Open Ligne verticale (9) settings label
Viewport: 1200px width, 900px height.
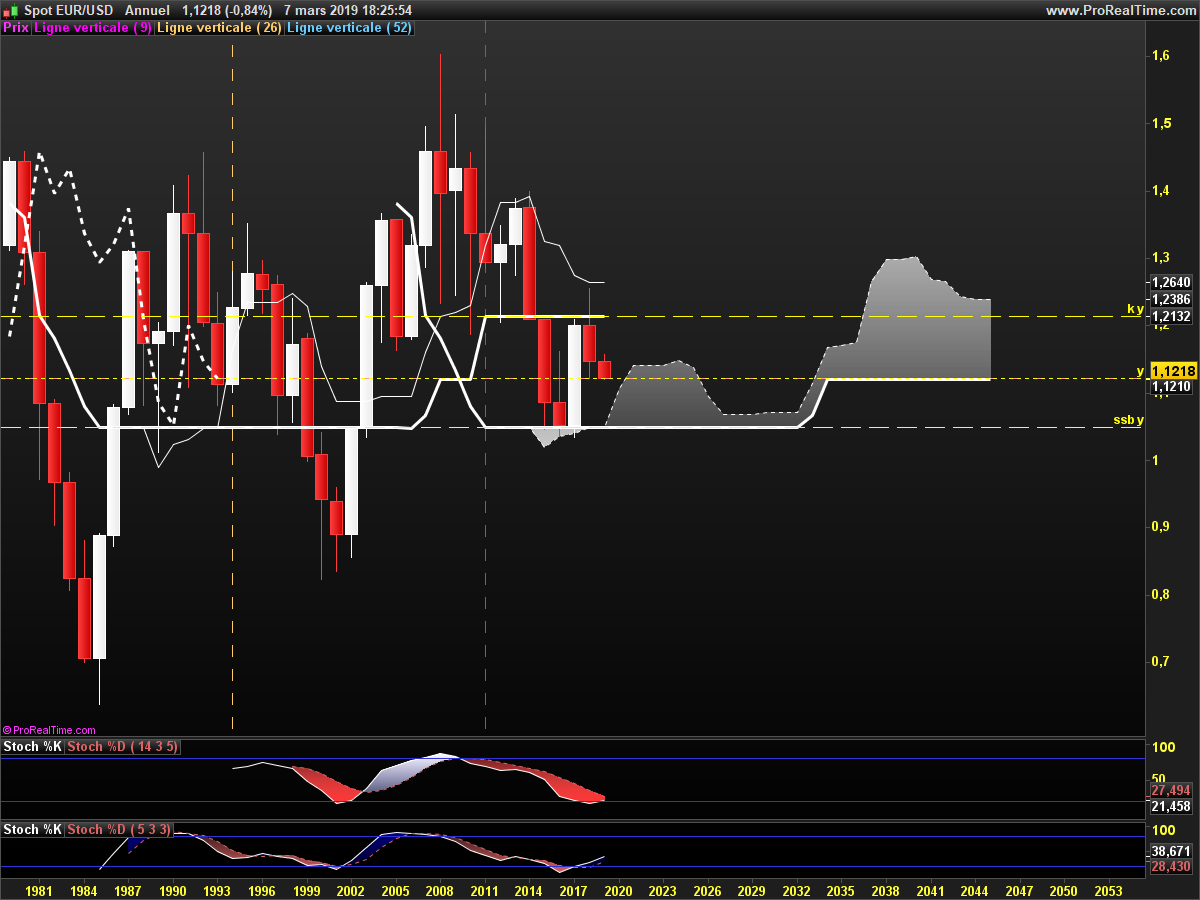pos(93,28)
